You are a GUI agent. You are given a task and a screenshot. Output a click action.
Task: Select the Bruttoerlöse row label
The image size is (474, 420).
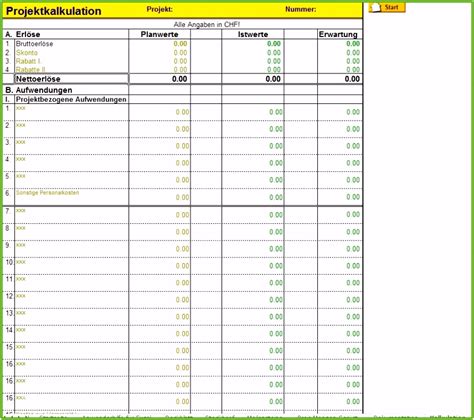[34, 44]
